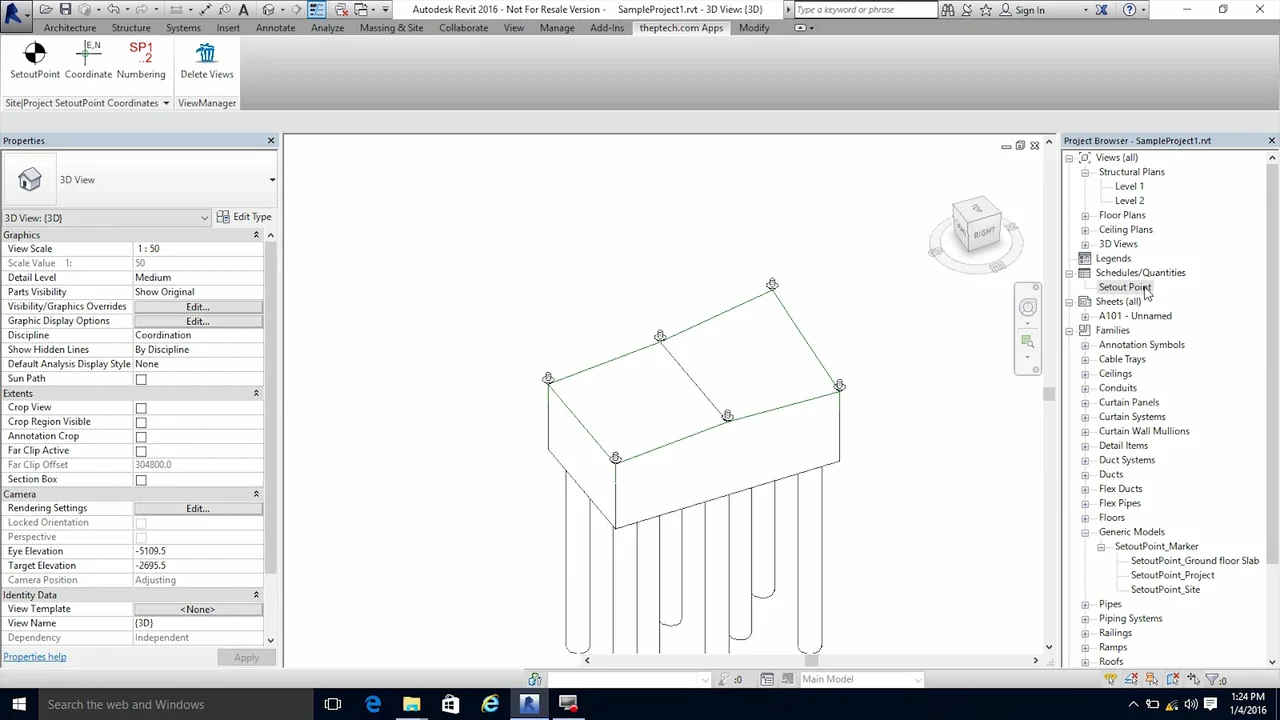Open the Numbering tool

[x=141, y=60]
